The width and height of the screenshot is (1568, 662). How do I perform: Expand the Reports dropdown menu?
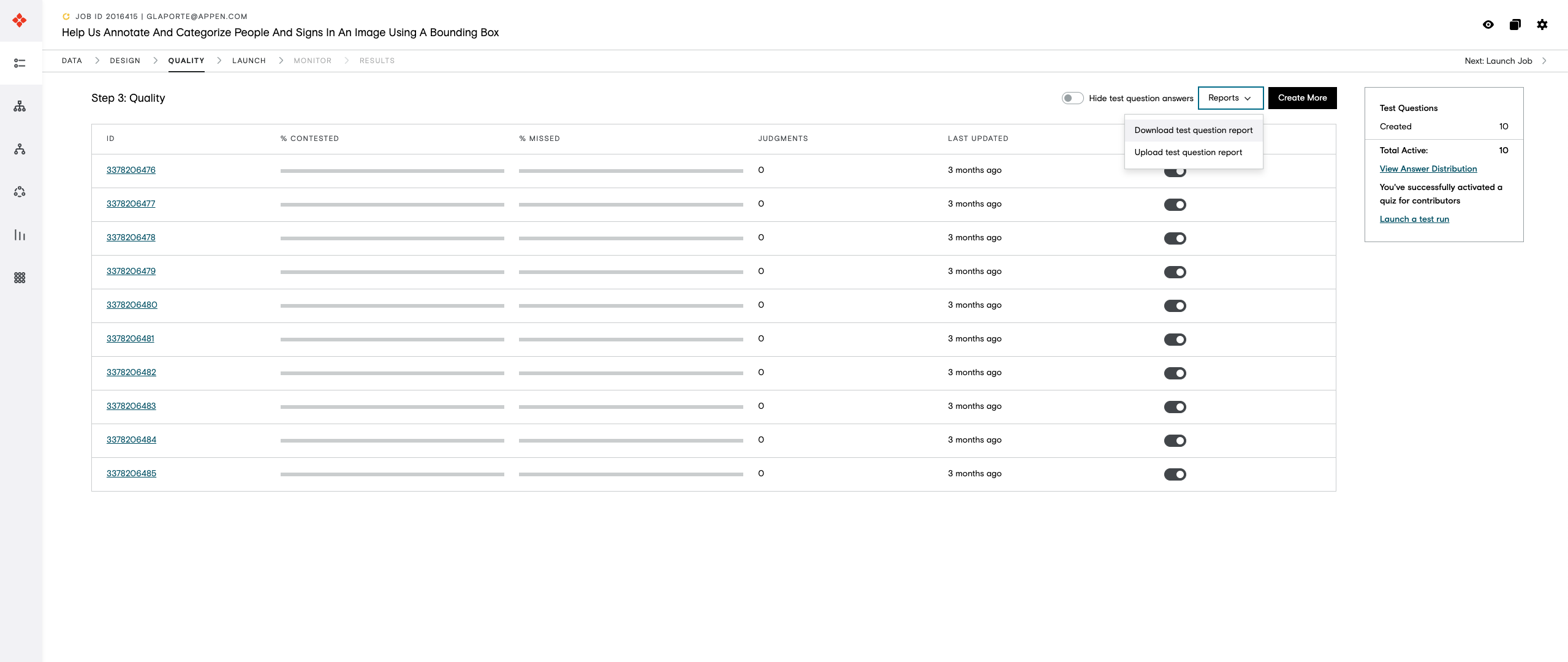click(1230, 97)
